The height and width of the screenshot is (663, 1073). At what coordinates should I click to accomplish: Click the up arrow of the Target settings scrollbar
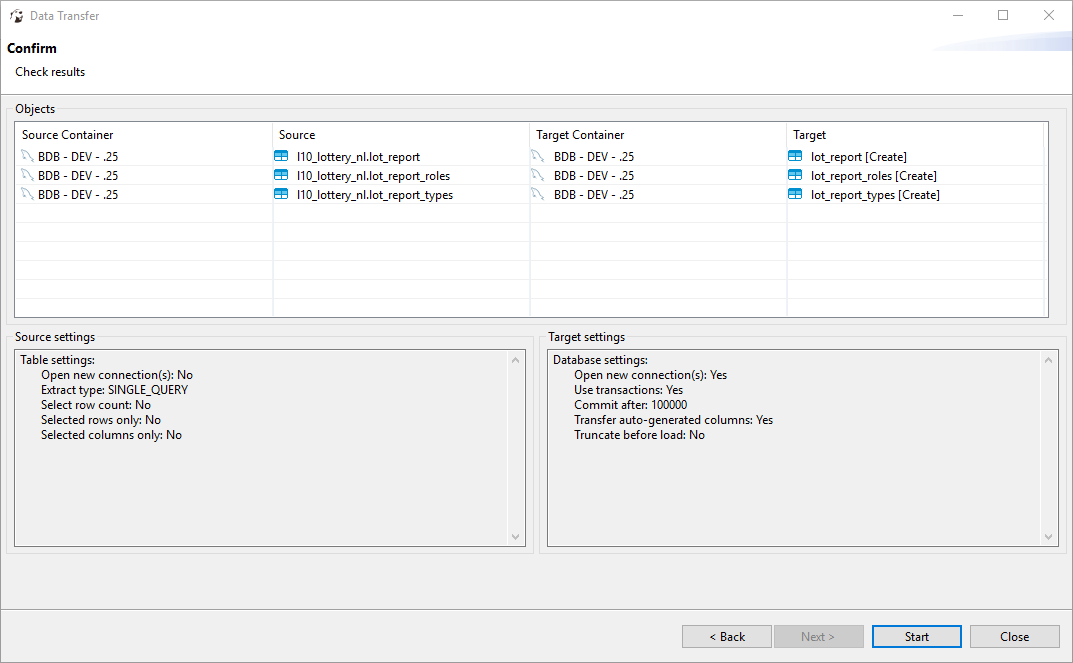(1049, 358)
